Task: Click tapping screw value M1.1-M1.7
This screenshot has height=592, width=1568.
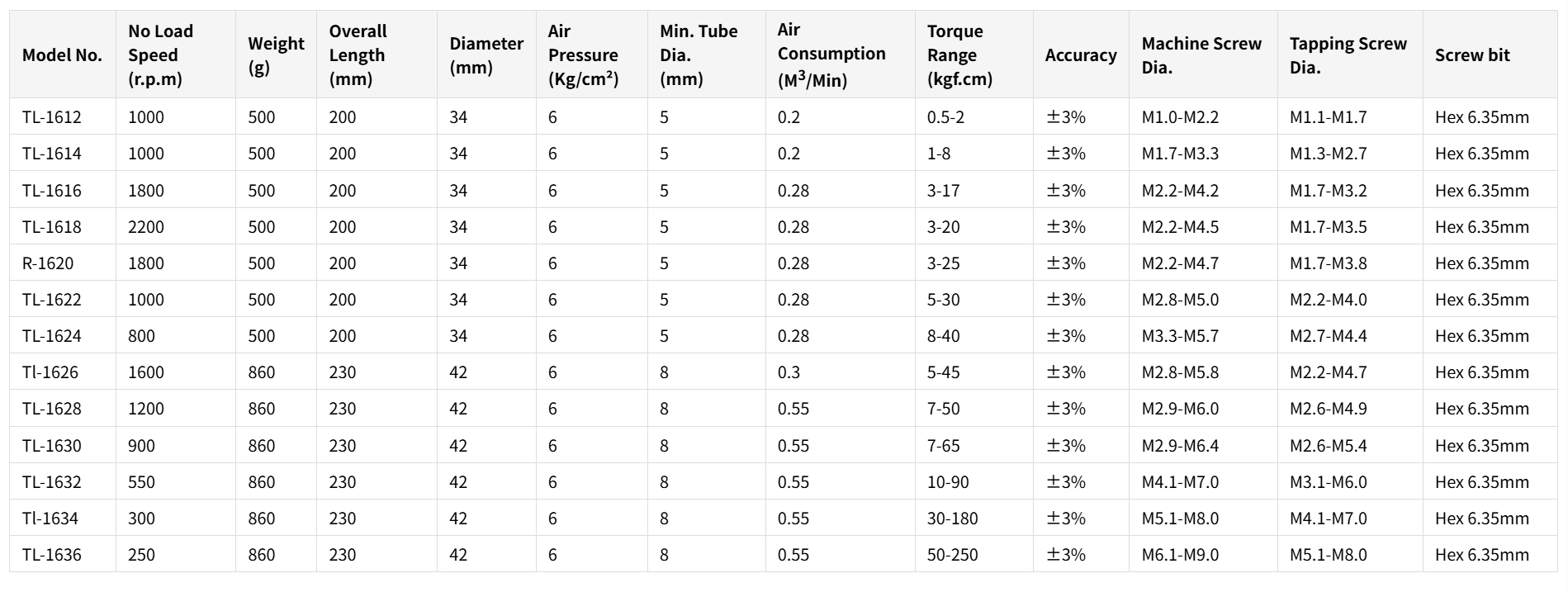Action: pyautogui.click(x=1328, y=117)
